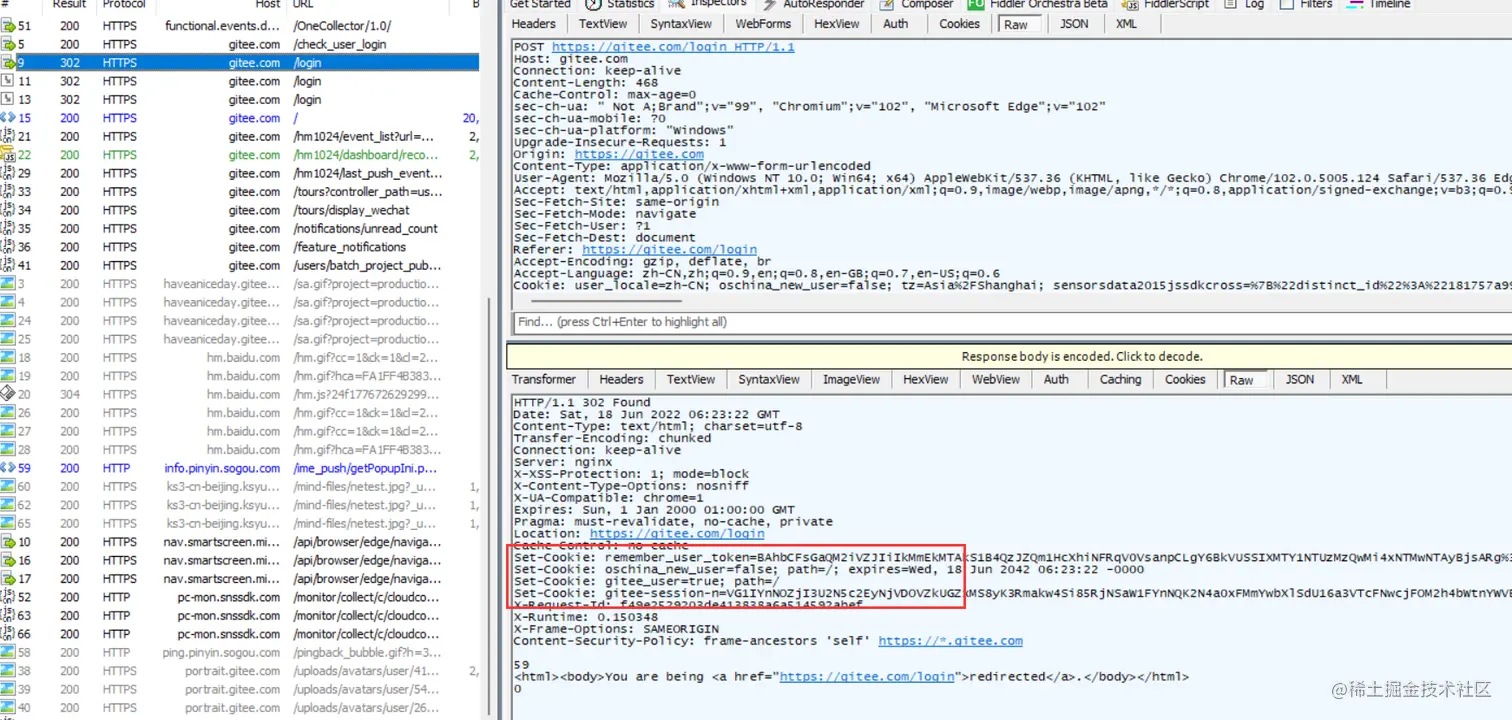Open the response Transformer tab

tap(544, 380)
